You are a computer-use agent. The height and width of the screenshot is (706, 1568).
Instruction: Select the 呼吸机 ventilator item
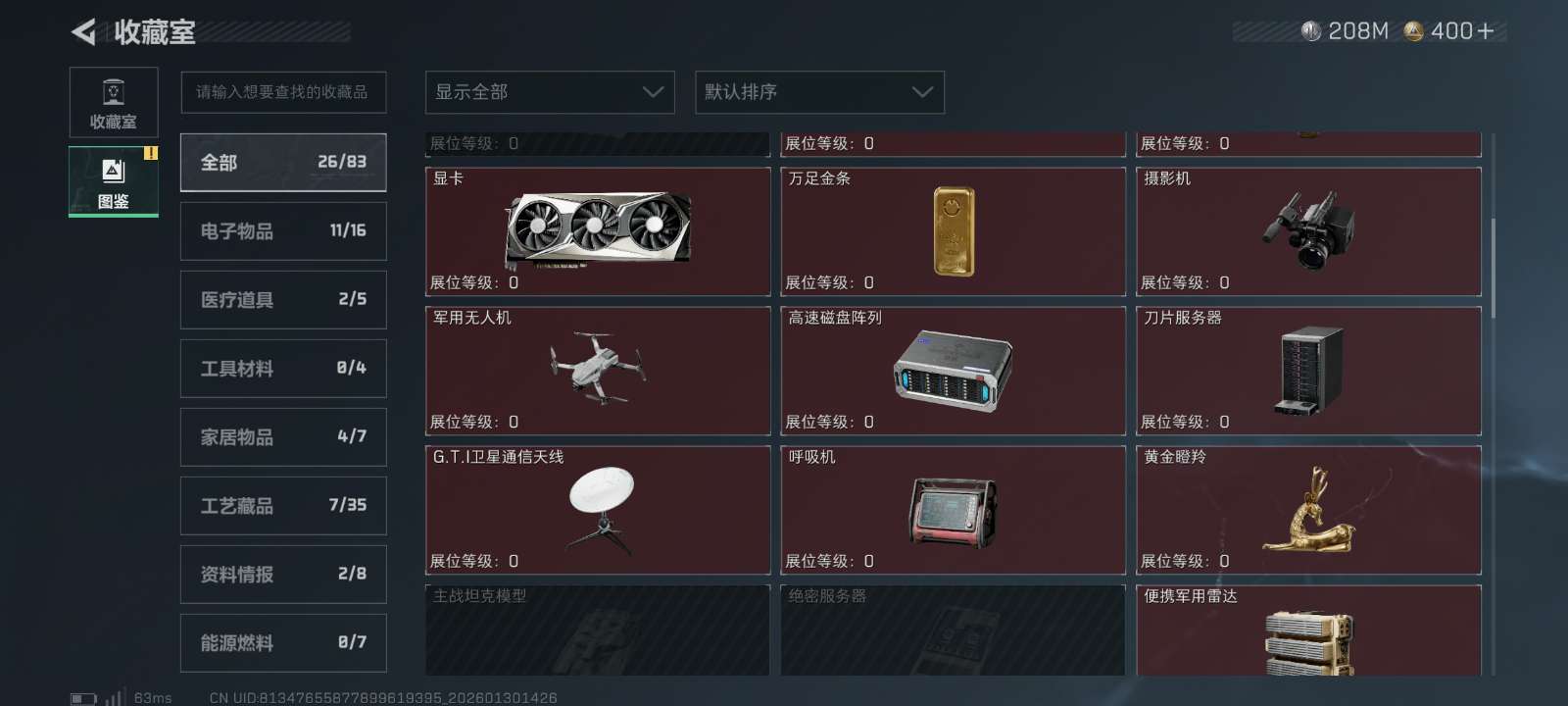(953, 510)
